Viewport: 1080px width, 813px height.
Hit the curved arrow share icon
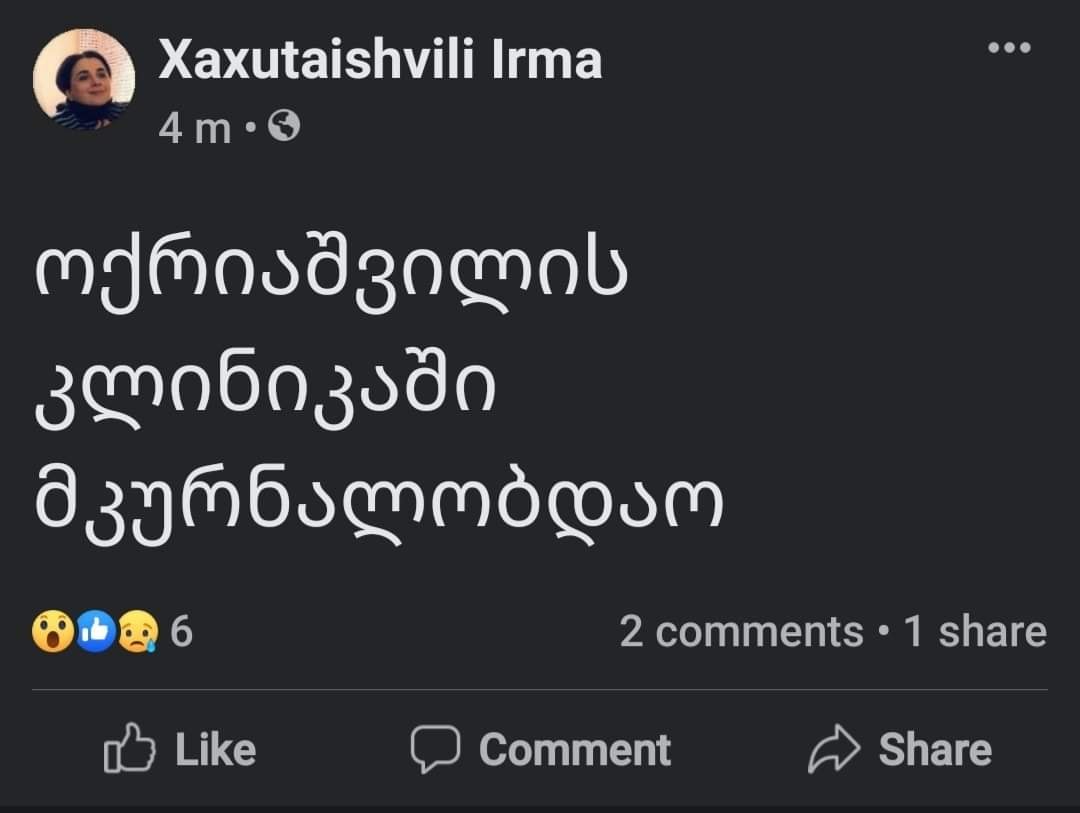point(834,750)
